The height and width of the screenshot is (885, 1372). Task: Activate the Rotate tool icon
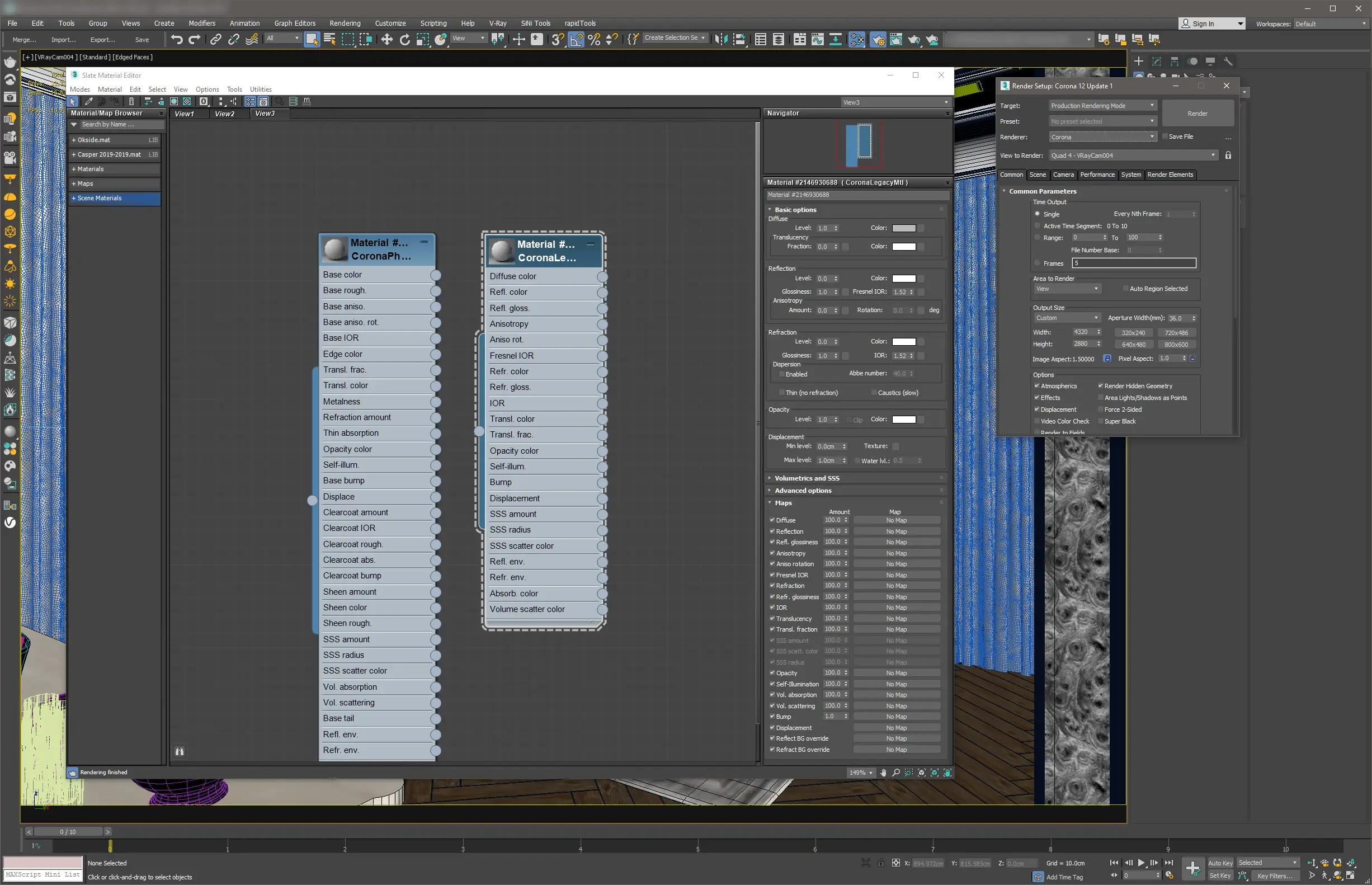pos(404,39)
